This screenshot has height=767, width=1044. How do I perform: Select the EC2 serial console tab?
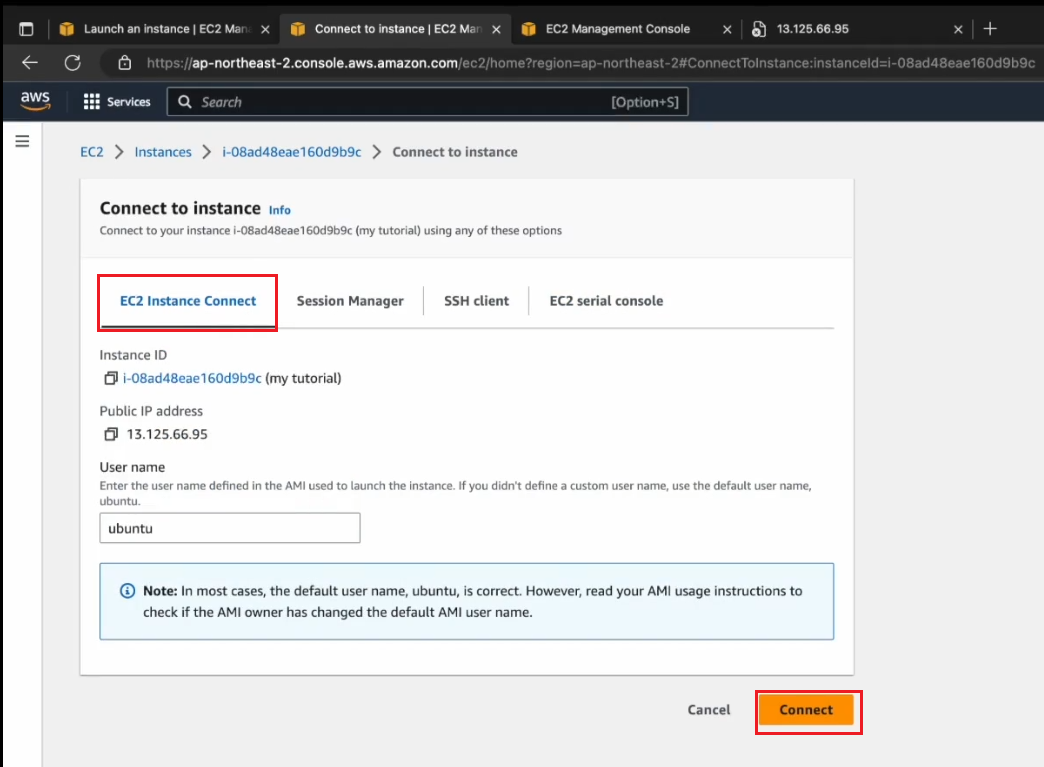[x=606, y=301]
